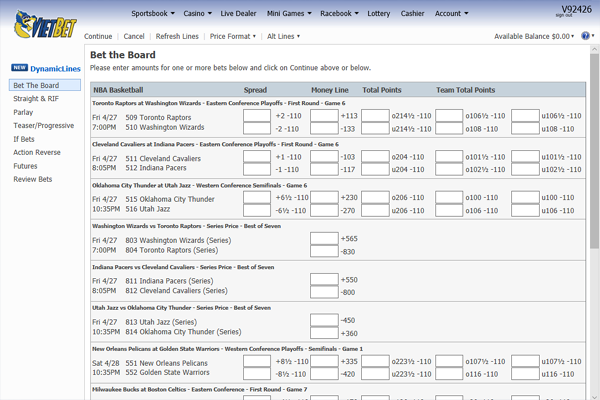Click the Toronto Raptors +113 money line field
The width and height of the screenshot is (600, 400).
pyautogui.click(x=324, y=116)
